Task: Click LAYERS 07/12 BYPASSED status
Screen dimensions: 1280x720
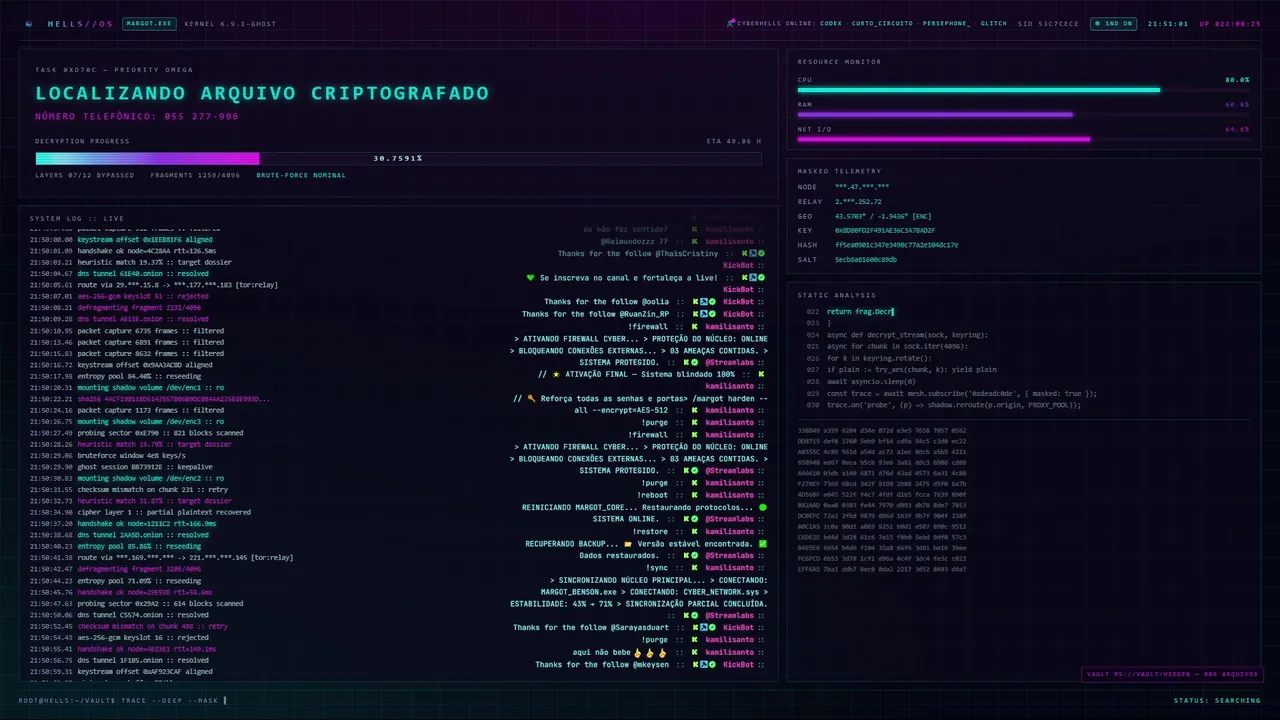Action: tap(85, 175)
